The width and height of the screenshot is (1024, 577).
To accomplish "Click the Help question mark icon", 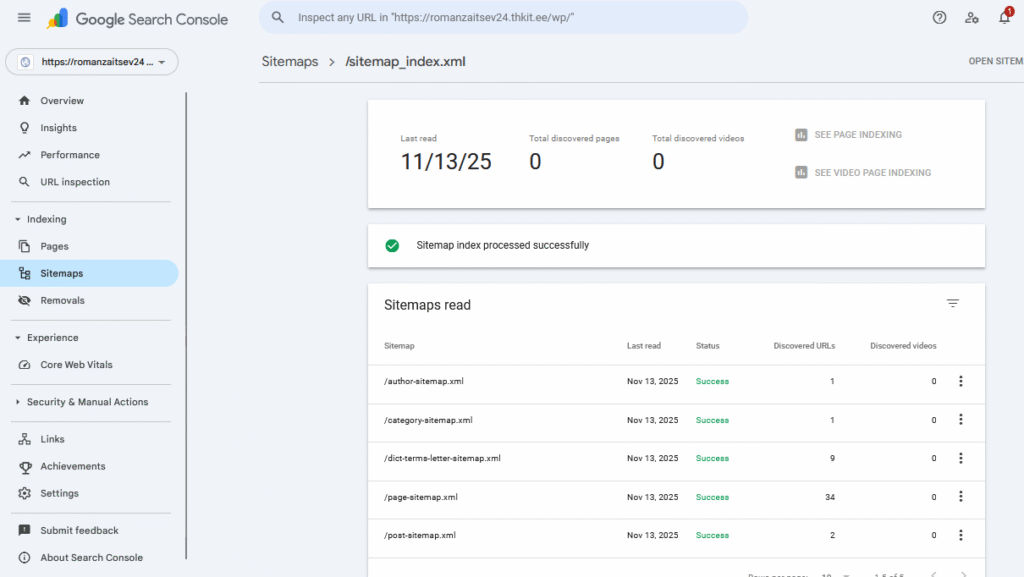I will tap(939, 18).
